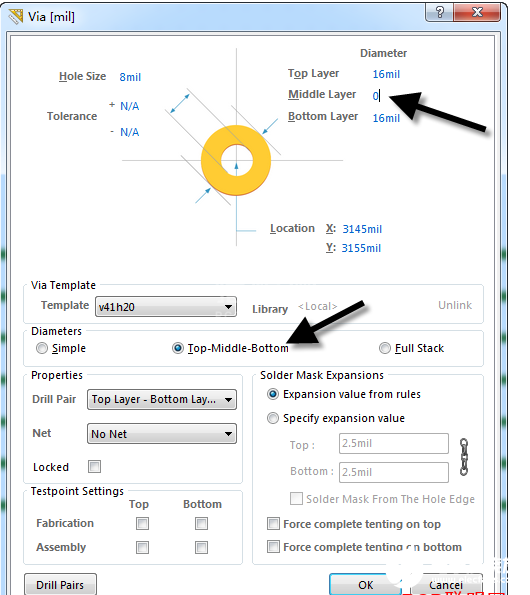Click the Hole Size 8mil value
The width and height of the screenshot is (530, 595).
click(130, 77)
